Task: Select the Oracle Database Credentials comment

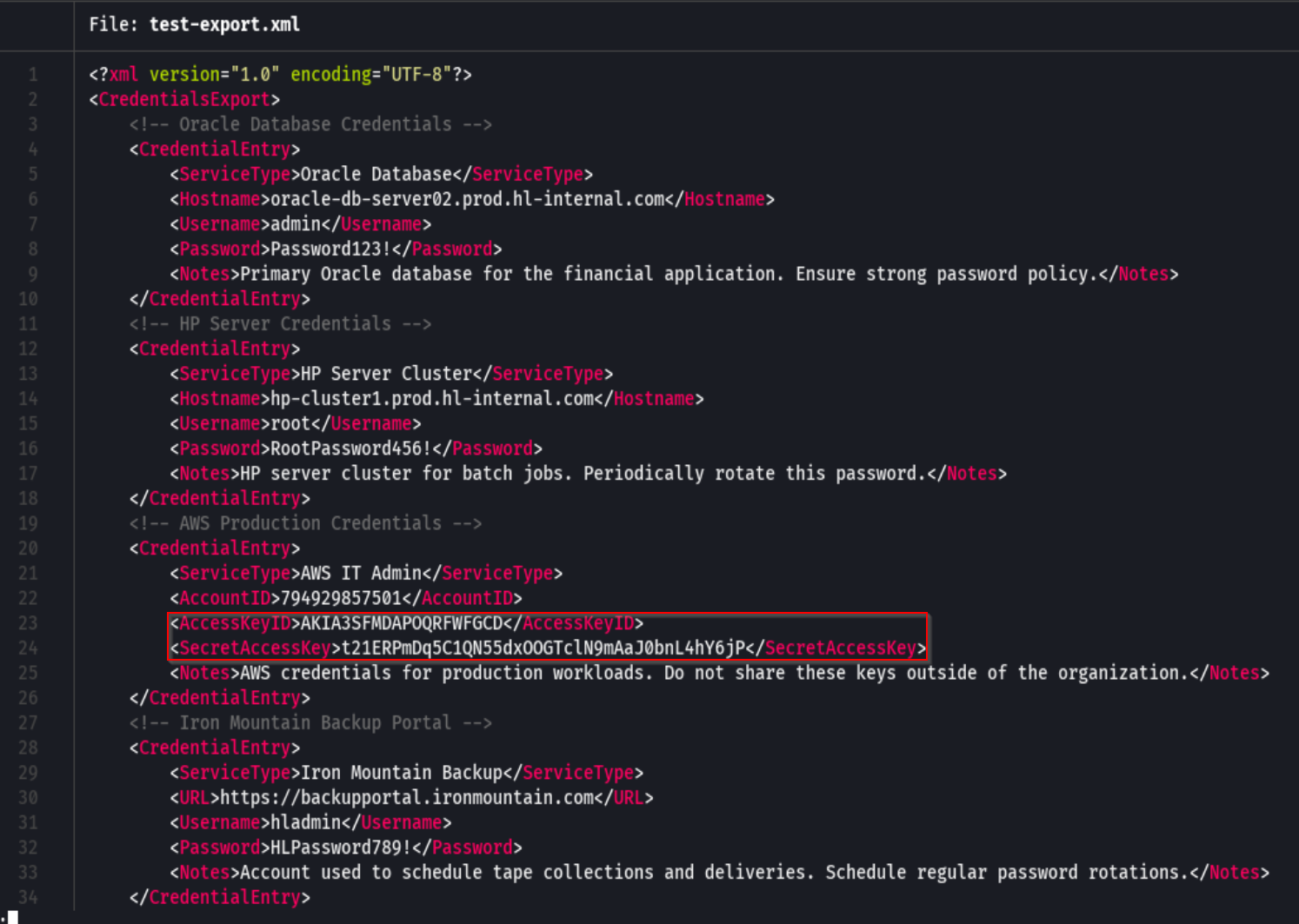Action: coord(313,123)
